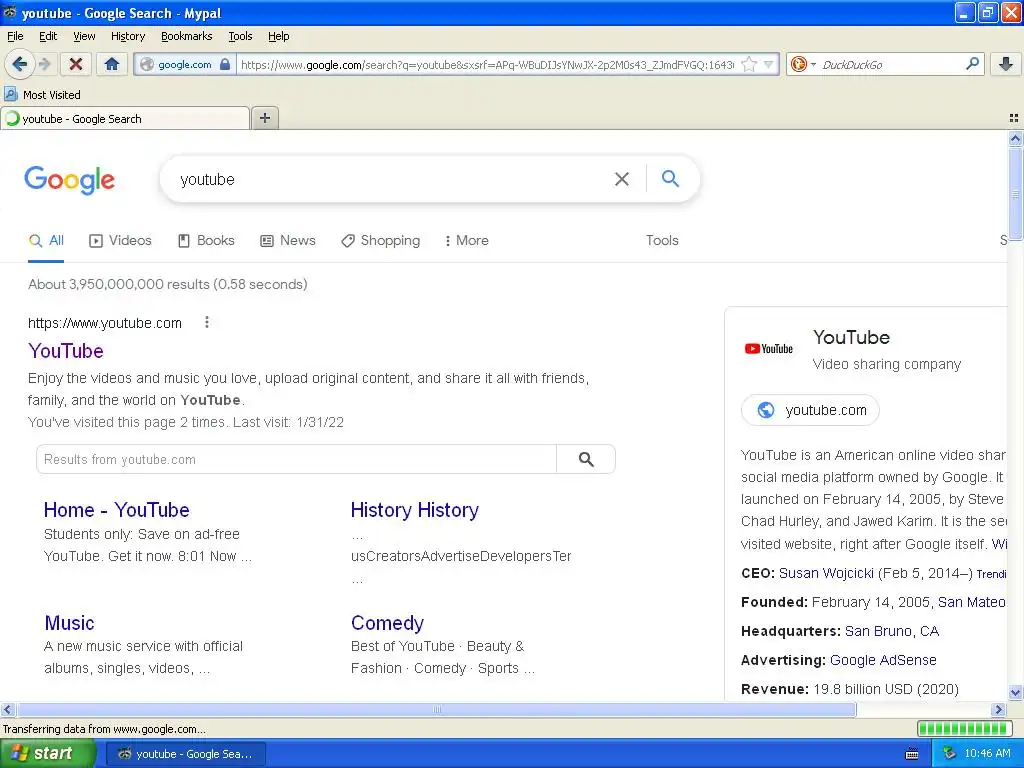Switch to the Books results tab
Viewport: 1024px width, 768px height.
pos(206,240)
